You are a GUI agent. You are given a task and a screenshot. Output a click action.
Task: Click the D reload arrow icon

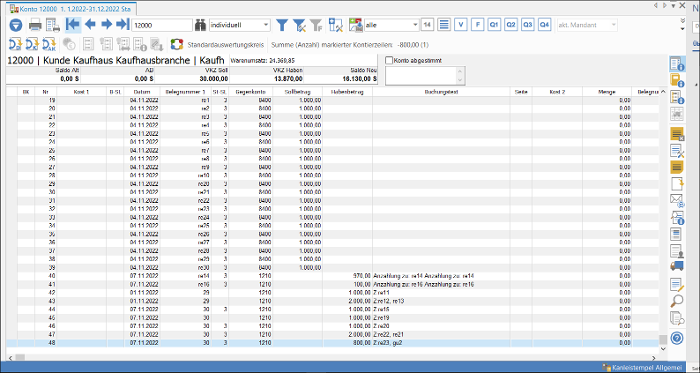[16, 44]
